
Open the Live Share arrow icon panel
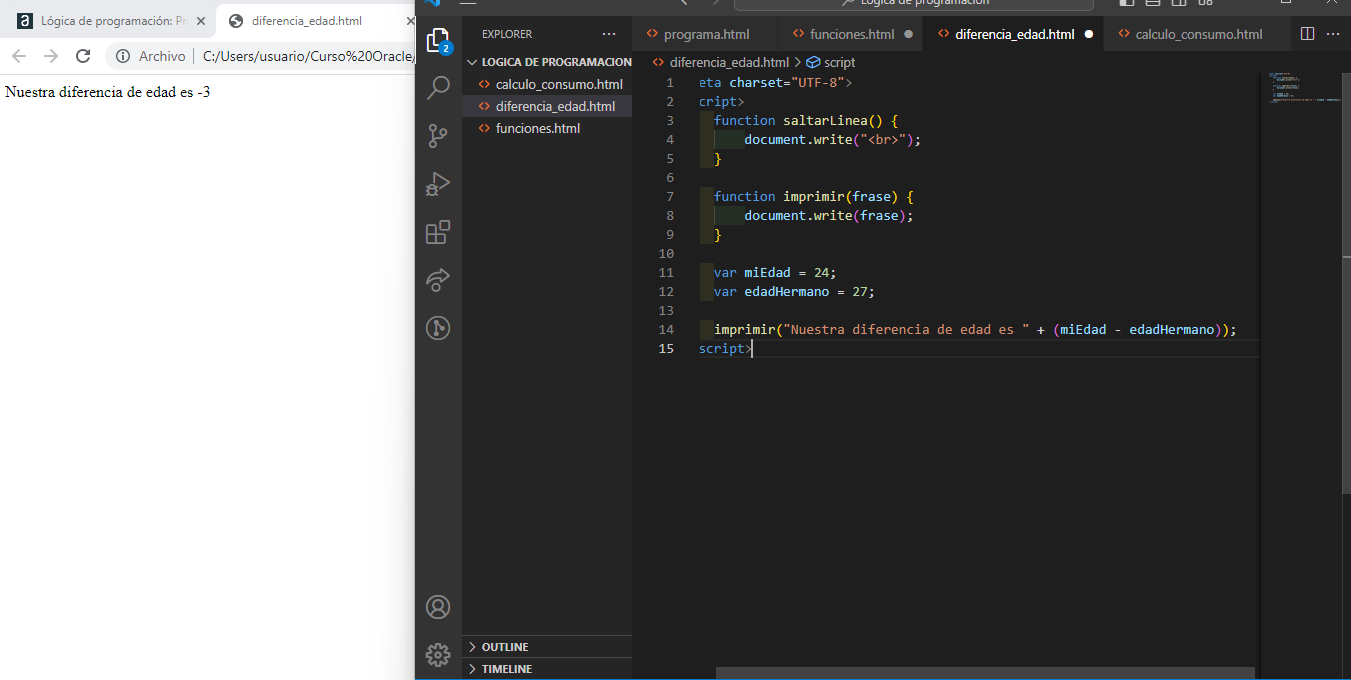[x=438, y=280]
